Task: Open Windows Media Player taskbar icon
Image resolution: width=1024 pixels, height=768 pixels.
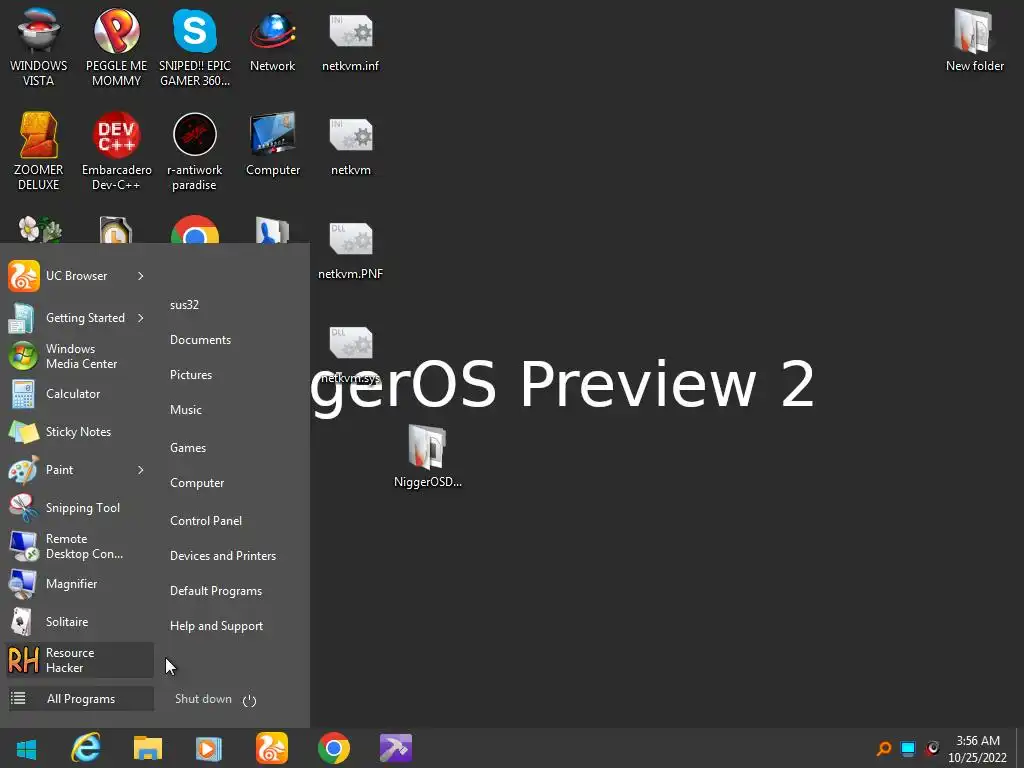Action: [x=209, y=748]
